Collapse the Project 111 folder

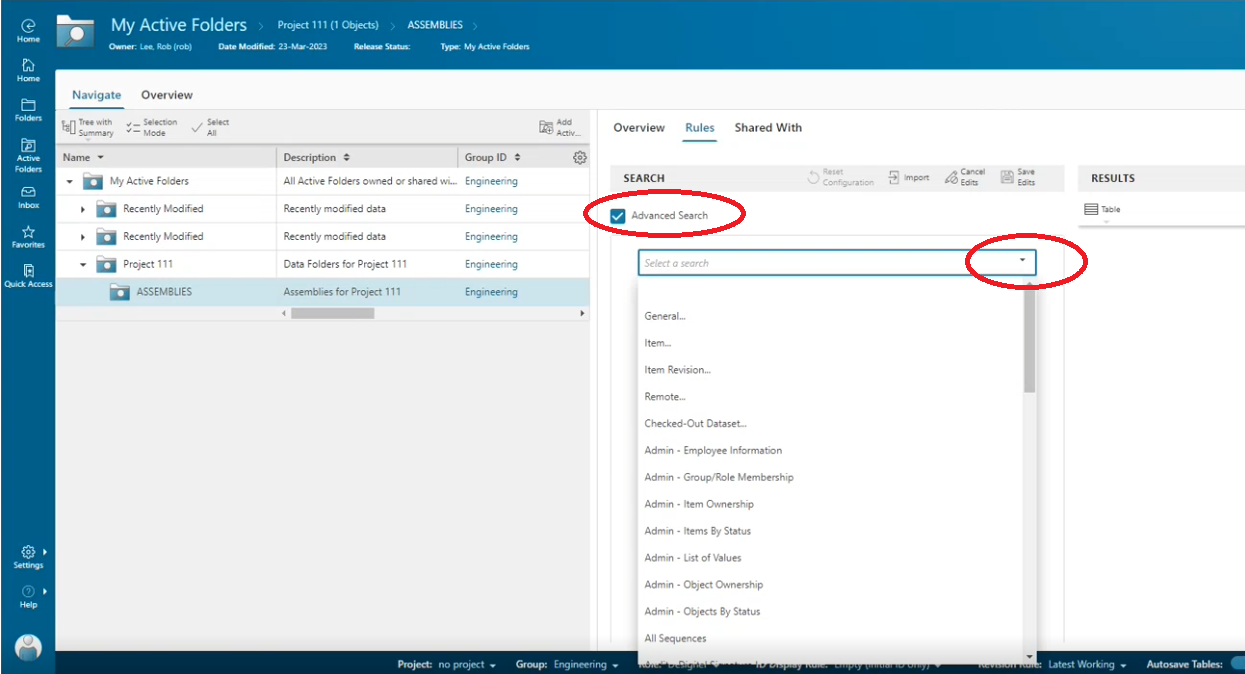pyautogui.click(x=85, y=264)
